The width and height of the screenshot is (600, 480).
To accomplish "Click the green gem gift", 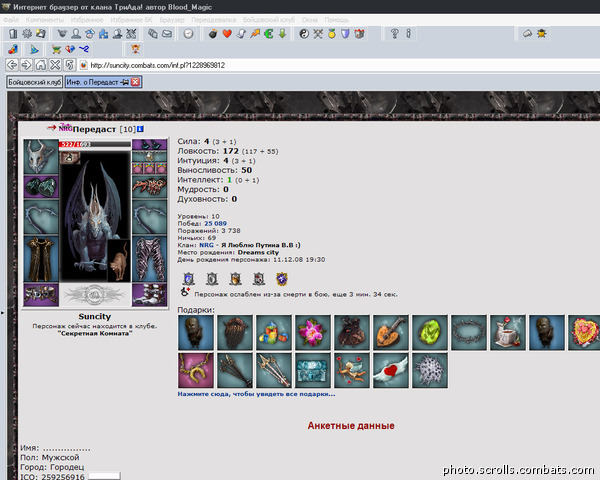I will [429, 332].
